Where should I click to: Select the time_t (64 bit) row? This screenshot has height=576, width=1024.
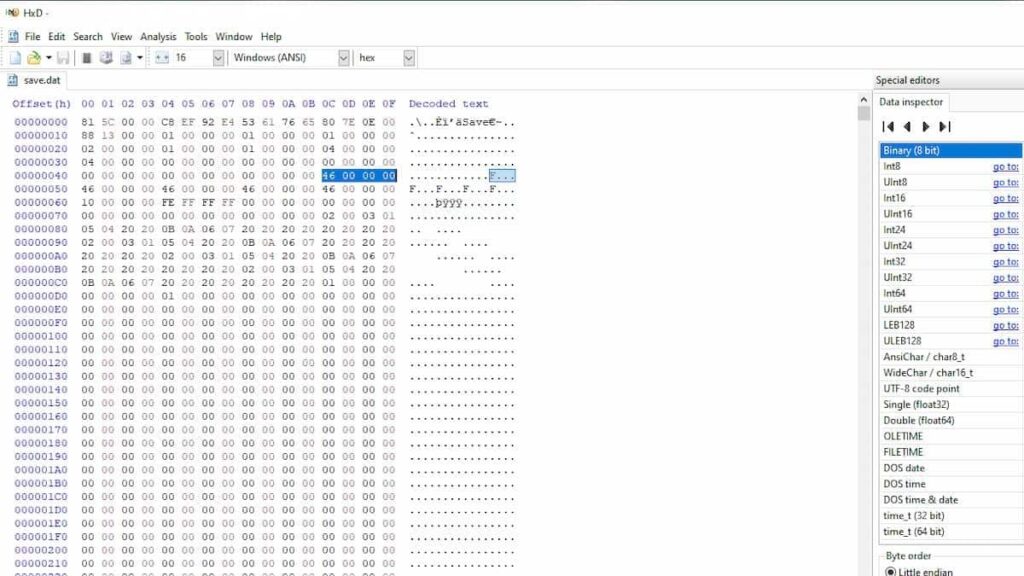pyautogui.click(x=951, y=532)
